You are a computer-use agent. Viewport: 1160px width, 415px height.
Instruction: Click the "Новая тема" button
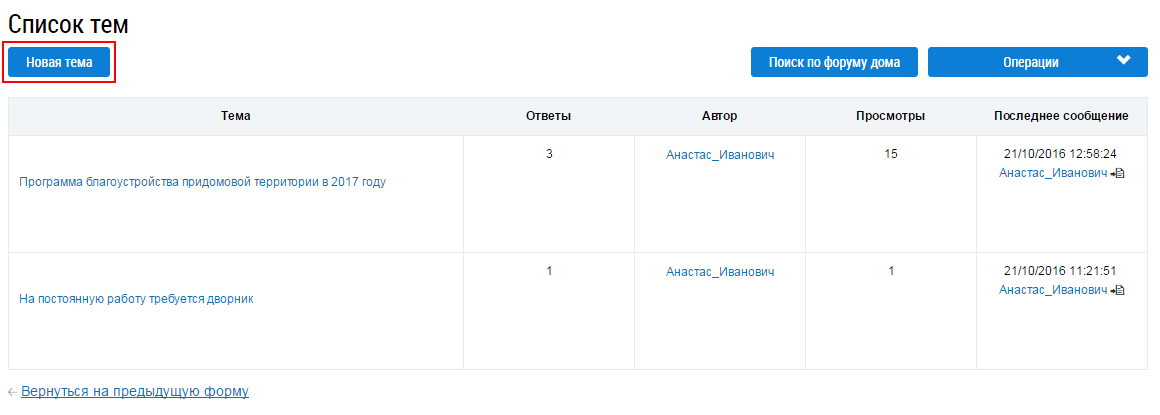click(59, 62)
